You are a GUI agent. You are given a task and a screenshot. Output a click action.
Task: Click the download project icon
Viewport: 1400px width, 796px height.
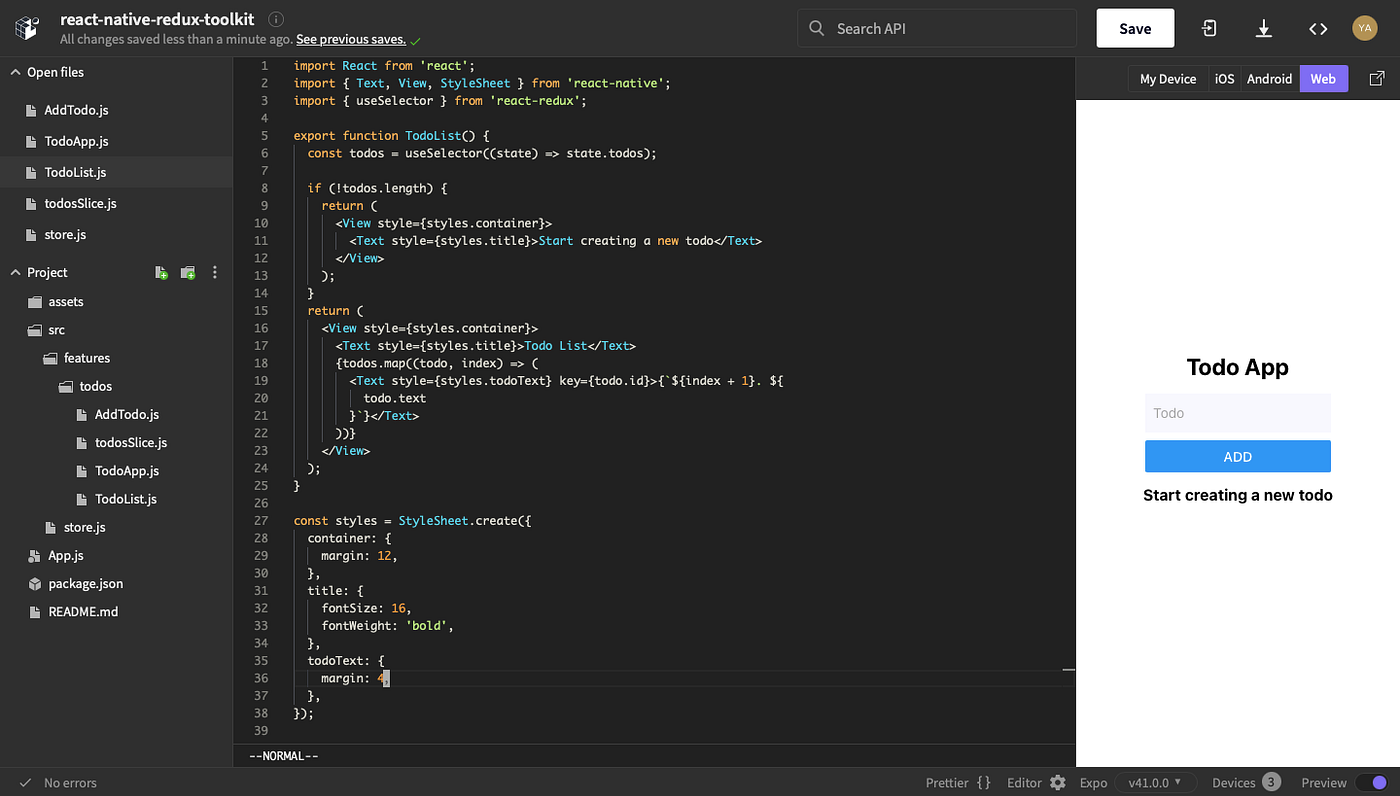tap(1263, 28)
